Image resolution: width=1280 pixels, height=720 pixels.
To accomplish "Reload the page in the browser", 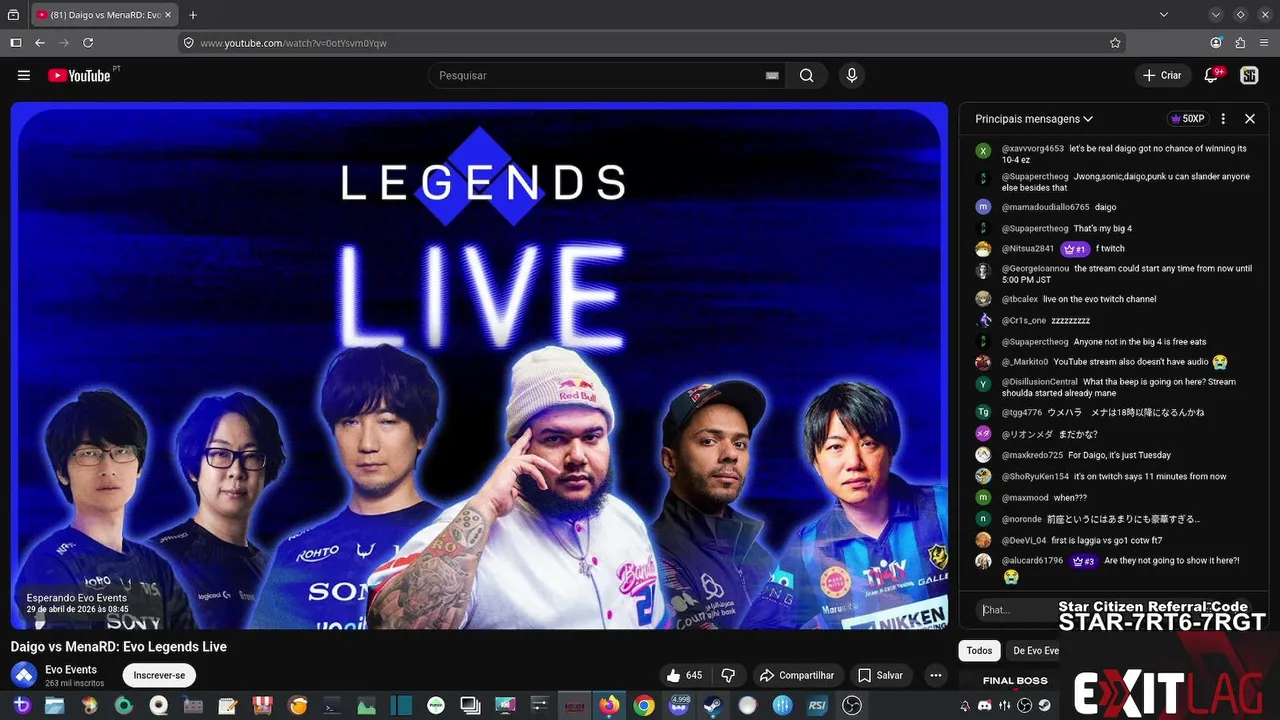I will (x=88, y=43).
